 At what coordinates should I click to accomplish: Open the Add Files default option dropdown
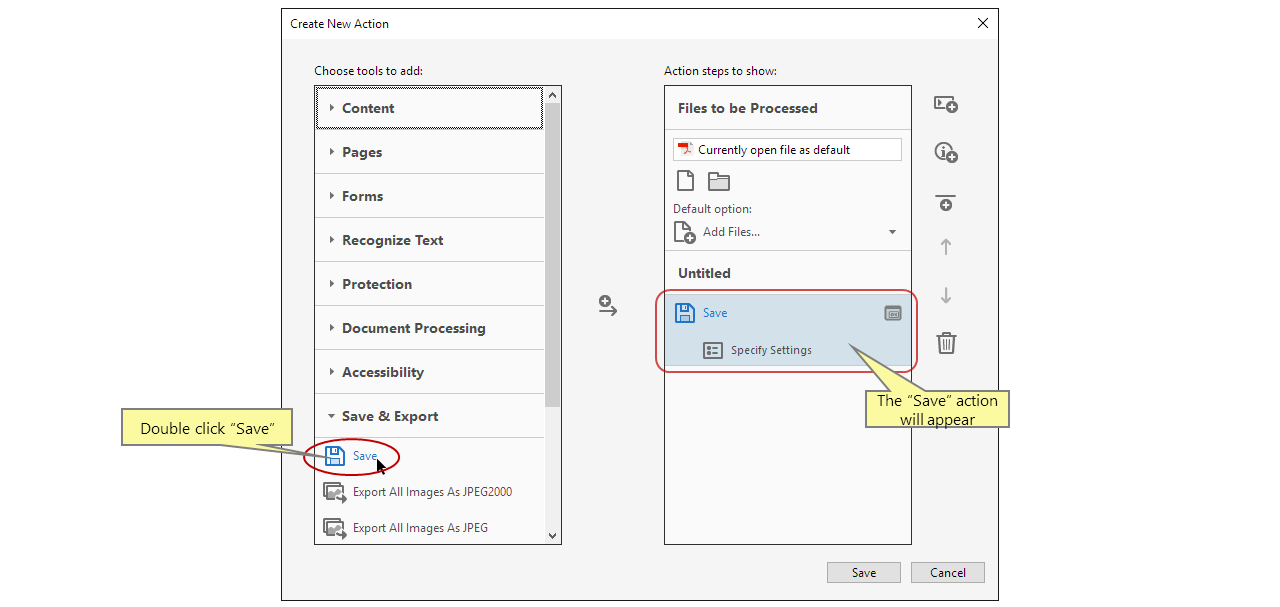pyautogui.click(x=892, y=231)
